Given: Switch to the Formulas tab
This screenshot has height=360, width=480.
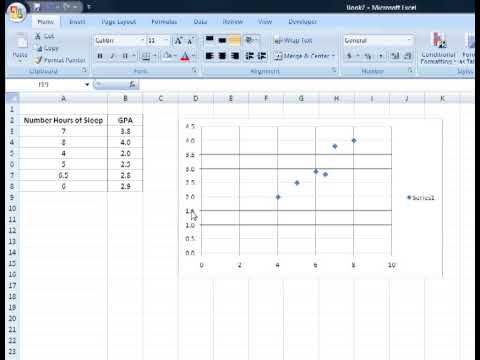Looking at the screenshot, I should pos(164,22).
